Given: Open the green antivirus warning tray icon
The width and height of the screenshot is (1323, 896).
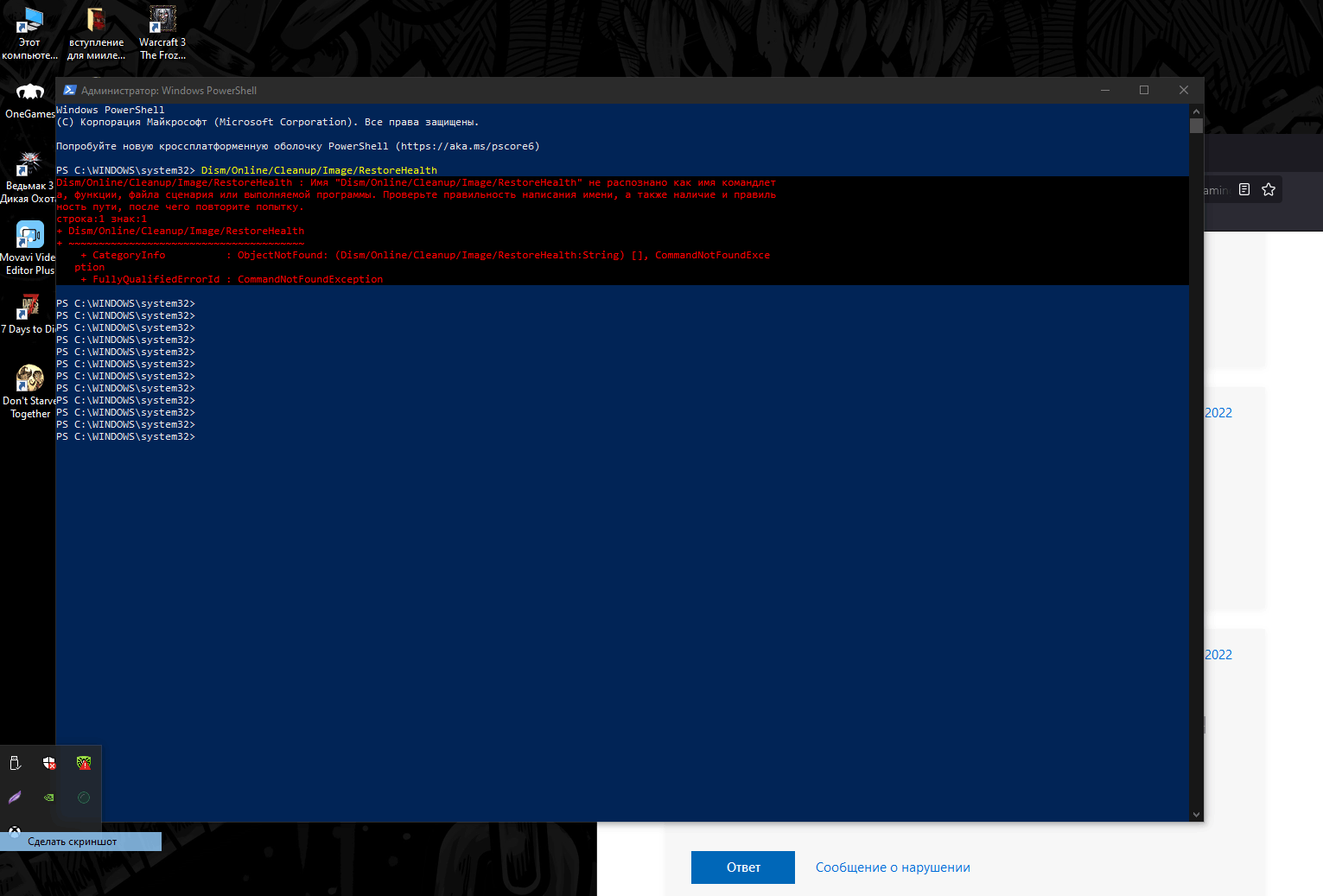Looking at the screenshot, I should tap(84, 763).
